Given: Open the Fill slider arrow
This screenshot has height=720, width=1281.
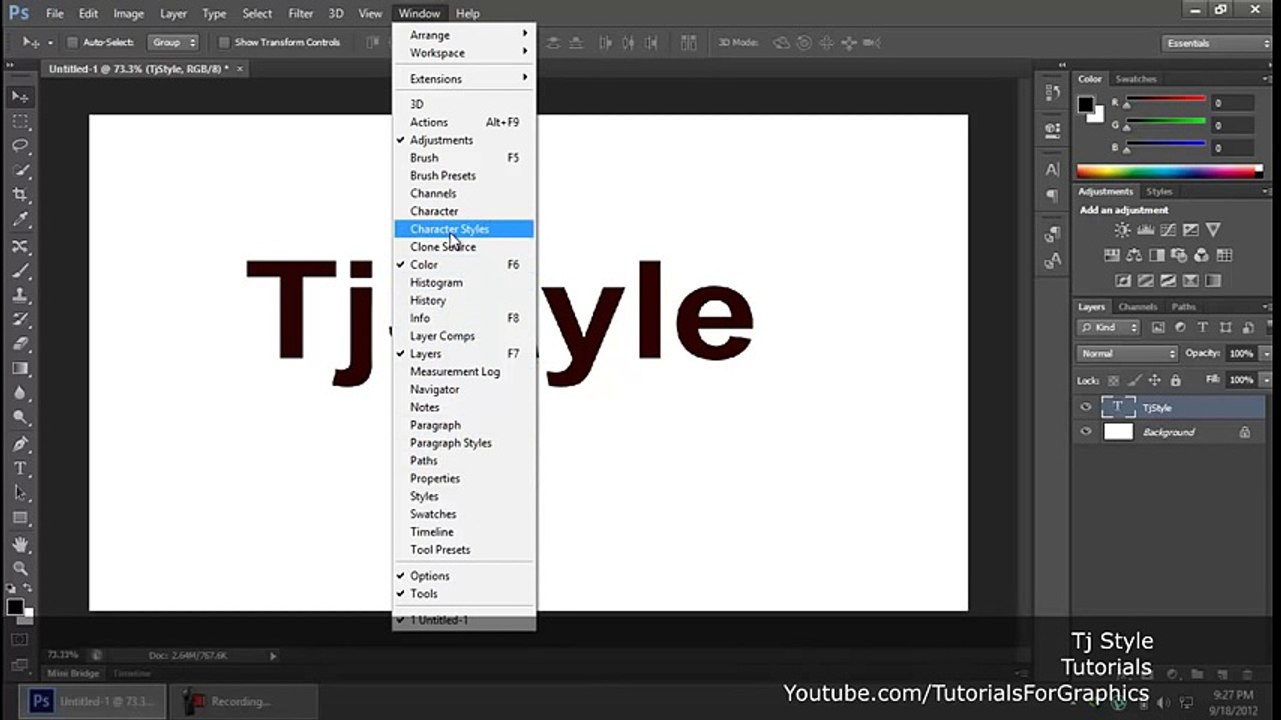Looking at the screenshot, I should [x=1266, y=380].
